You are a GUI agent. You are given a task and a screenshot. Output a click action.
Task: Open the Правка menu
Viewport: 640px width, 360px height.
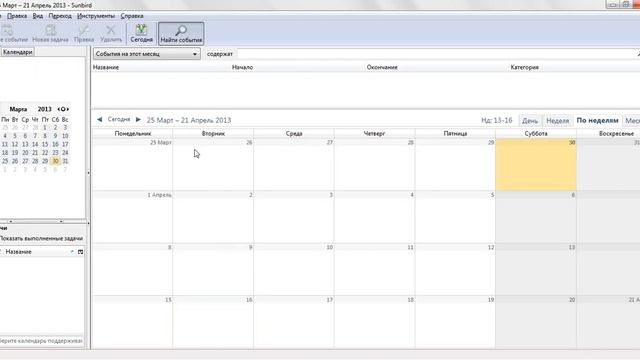17,16
